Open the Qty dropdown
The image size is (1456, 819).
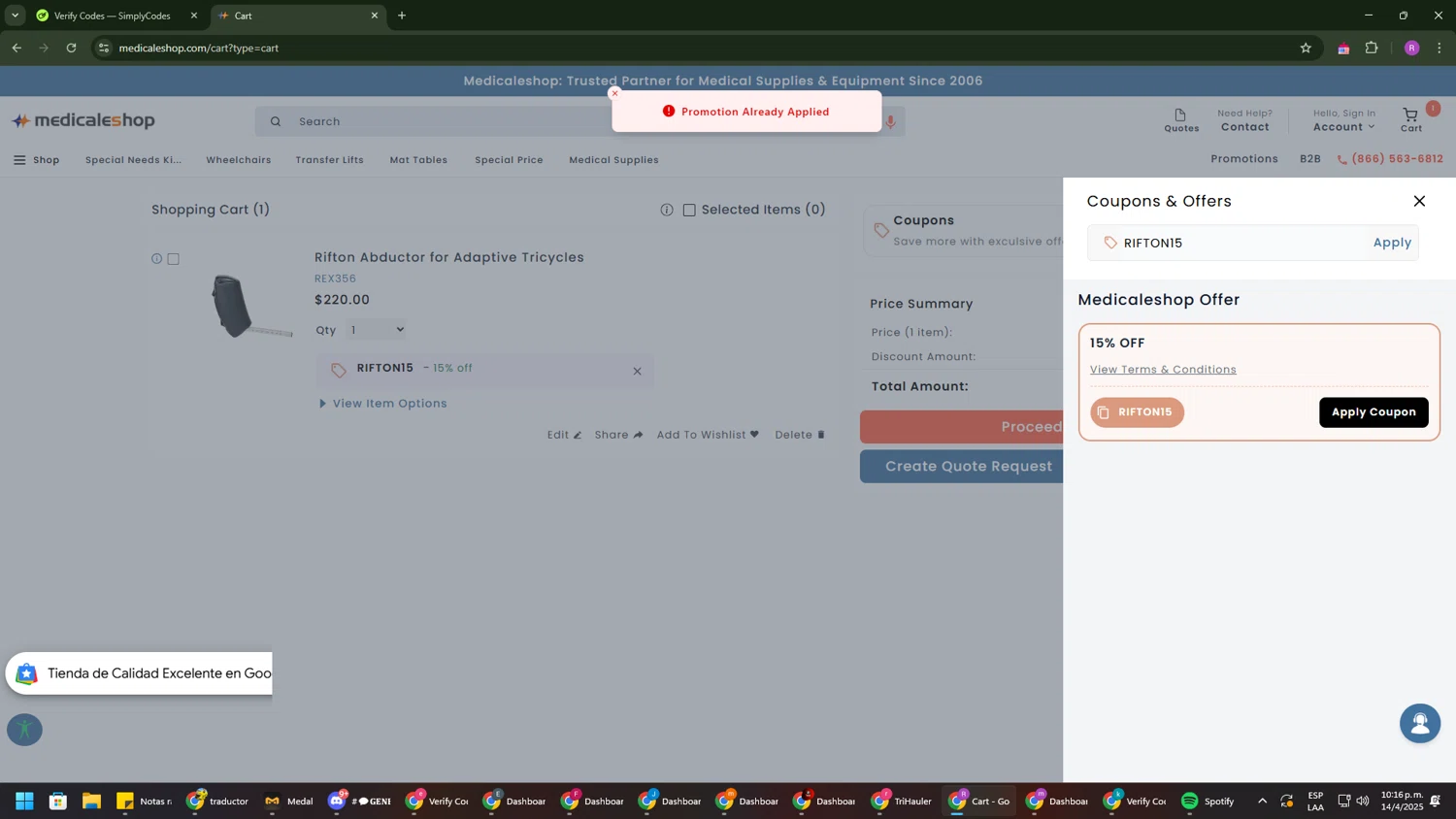click(x=377, y=330)
